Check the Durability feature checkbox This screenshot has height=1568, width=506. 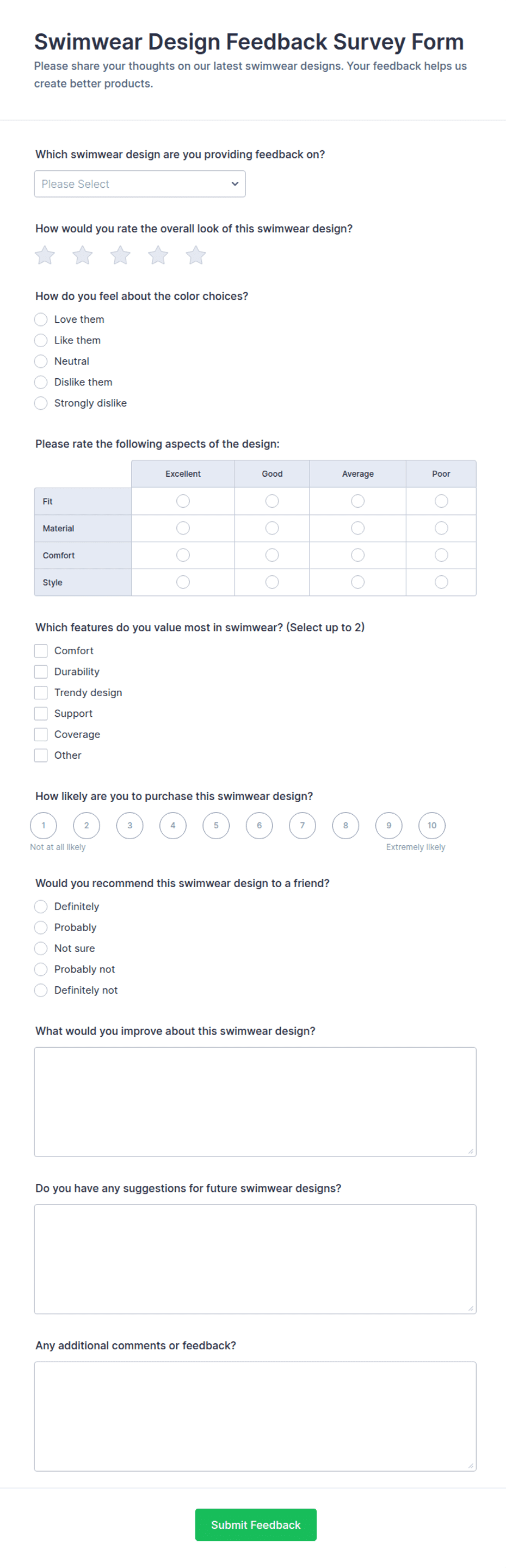(41, 672)
